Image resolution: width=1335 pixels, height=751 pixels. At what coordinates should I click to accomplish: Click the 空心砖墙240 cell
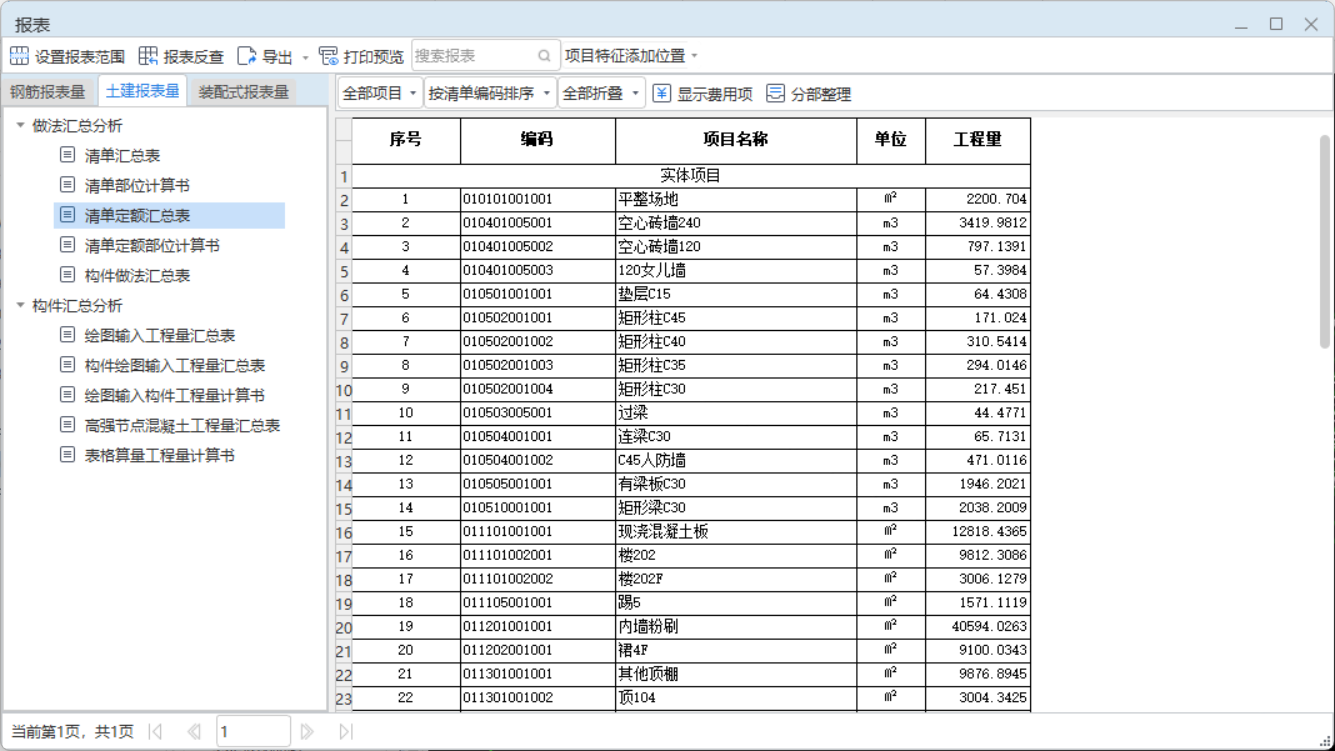[736, 223]
